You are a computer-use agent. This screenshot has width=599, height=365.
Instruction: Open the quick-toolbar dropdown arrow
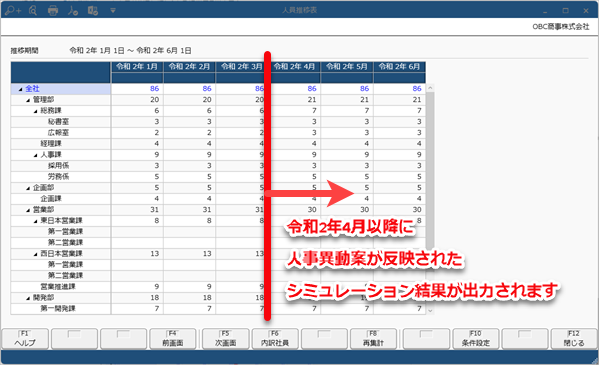(113, 11)
